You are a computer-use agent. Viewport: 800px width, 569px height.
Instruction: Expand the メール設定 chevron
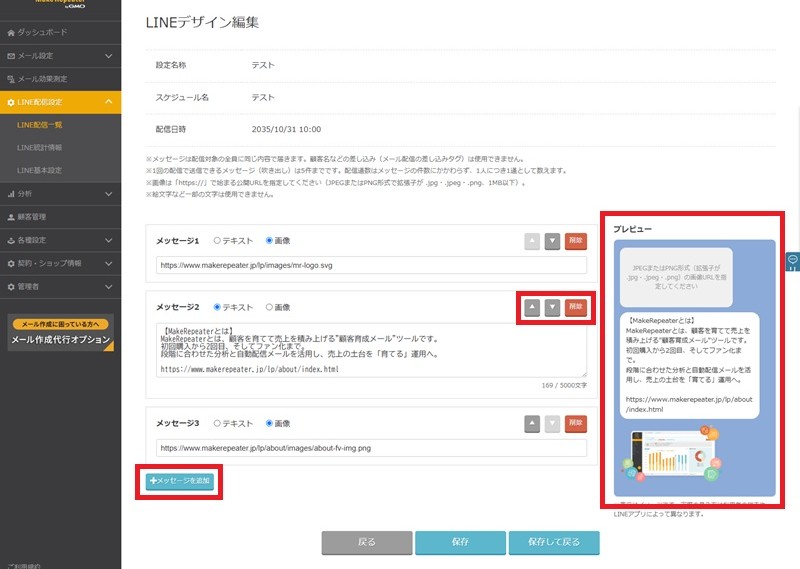pyautogui.click(x=108, y=56)
